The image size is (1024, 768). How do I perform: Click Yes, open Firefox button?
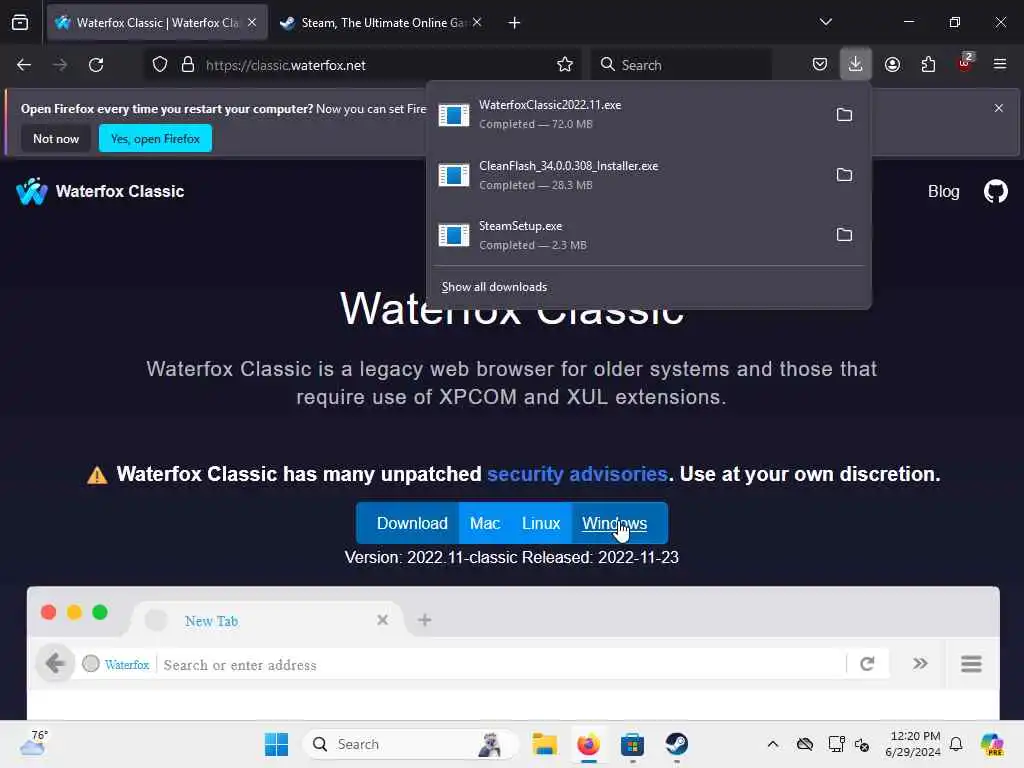(x=155, y=138)
